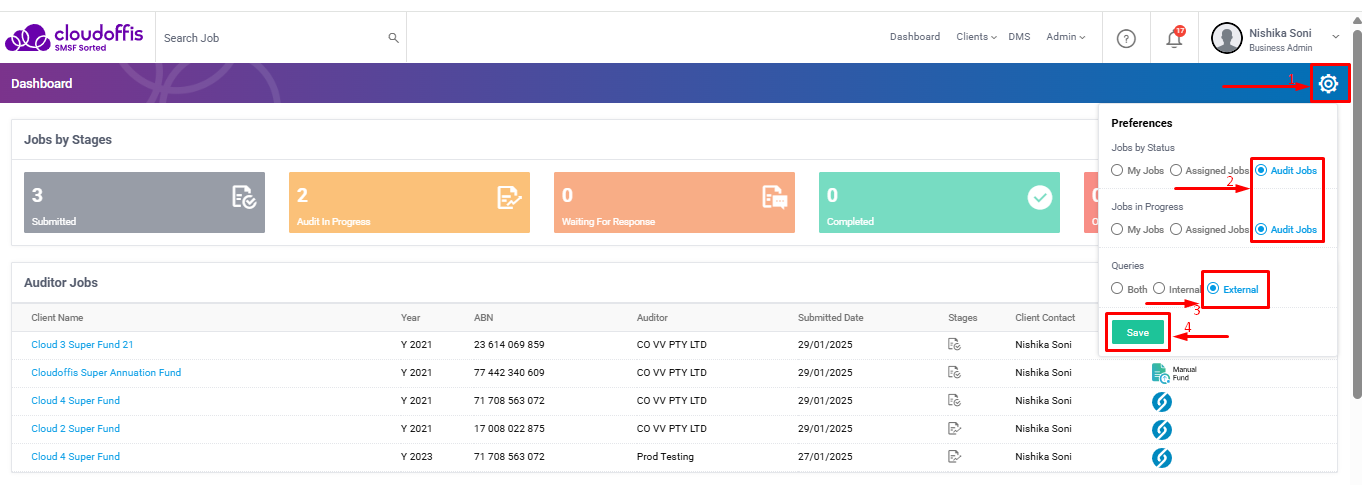Select External under Queries
The image size is (1362, 485).
[x=1214, y=289]
